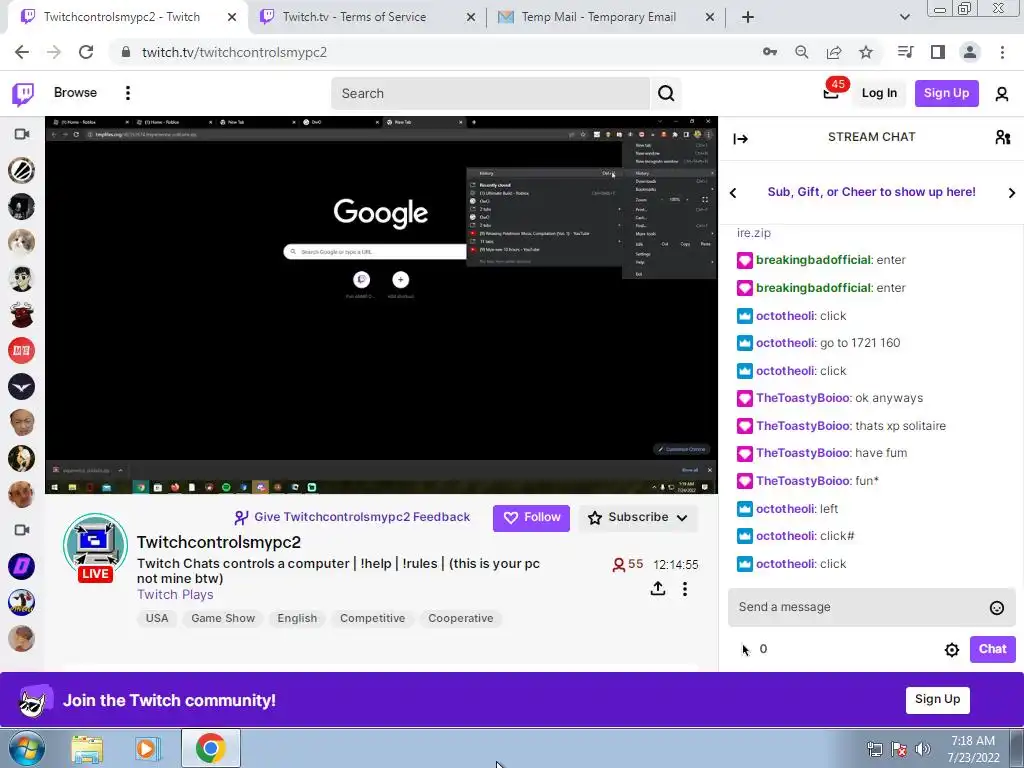Viewport: 1024px width, 768px height.
Task: Go back in browser history
Action: (x=22, y=52)
